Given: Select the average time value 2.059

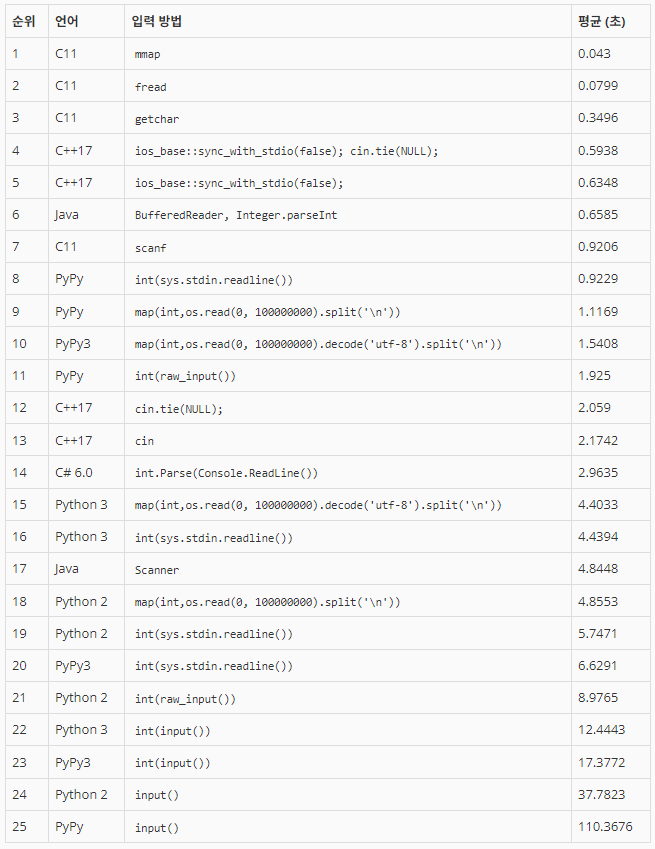Looking at the screenshot, I should 594,408.
